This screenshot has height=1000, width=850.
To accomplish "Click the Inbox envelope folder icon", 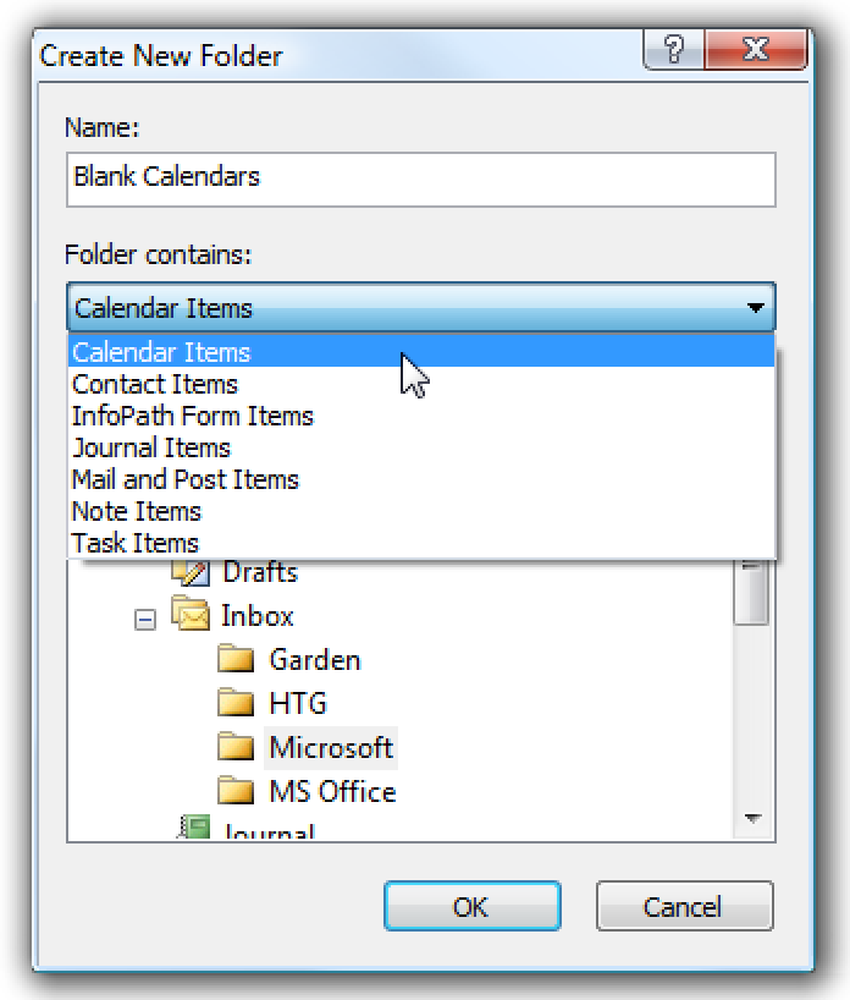I will tap(190, 614).
